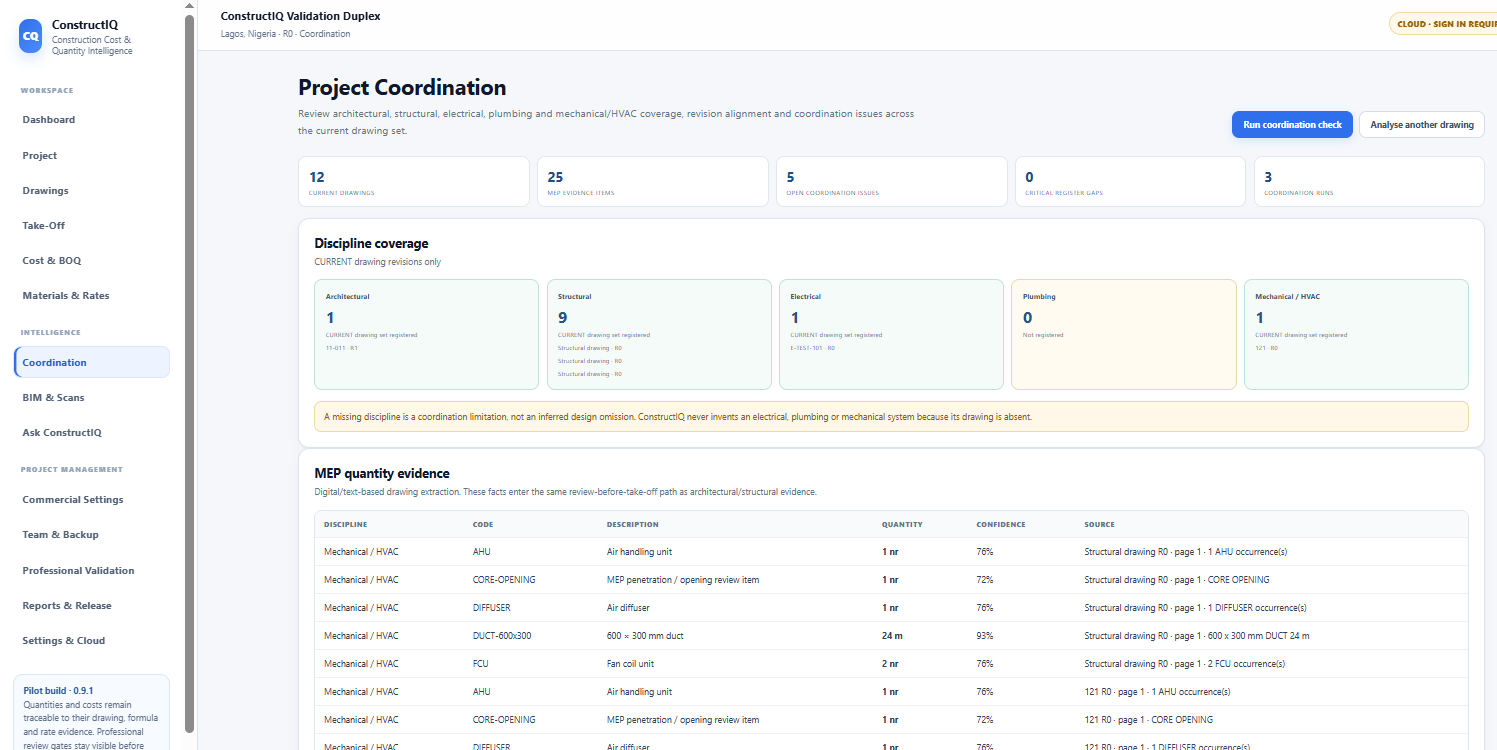Select the Coordination sidebar item

(x=91, y=362)
